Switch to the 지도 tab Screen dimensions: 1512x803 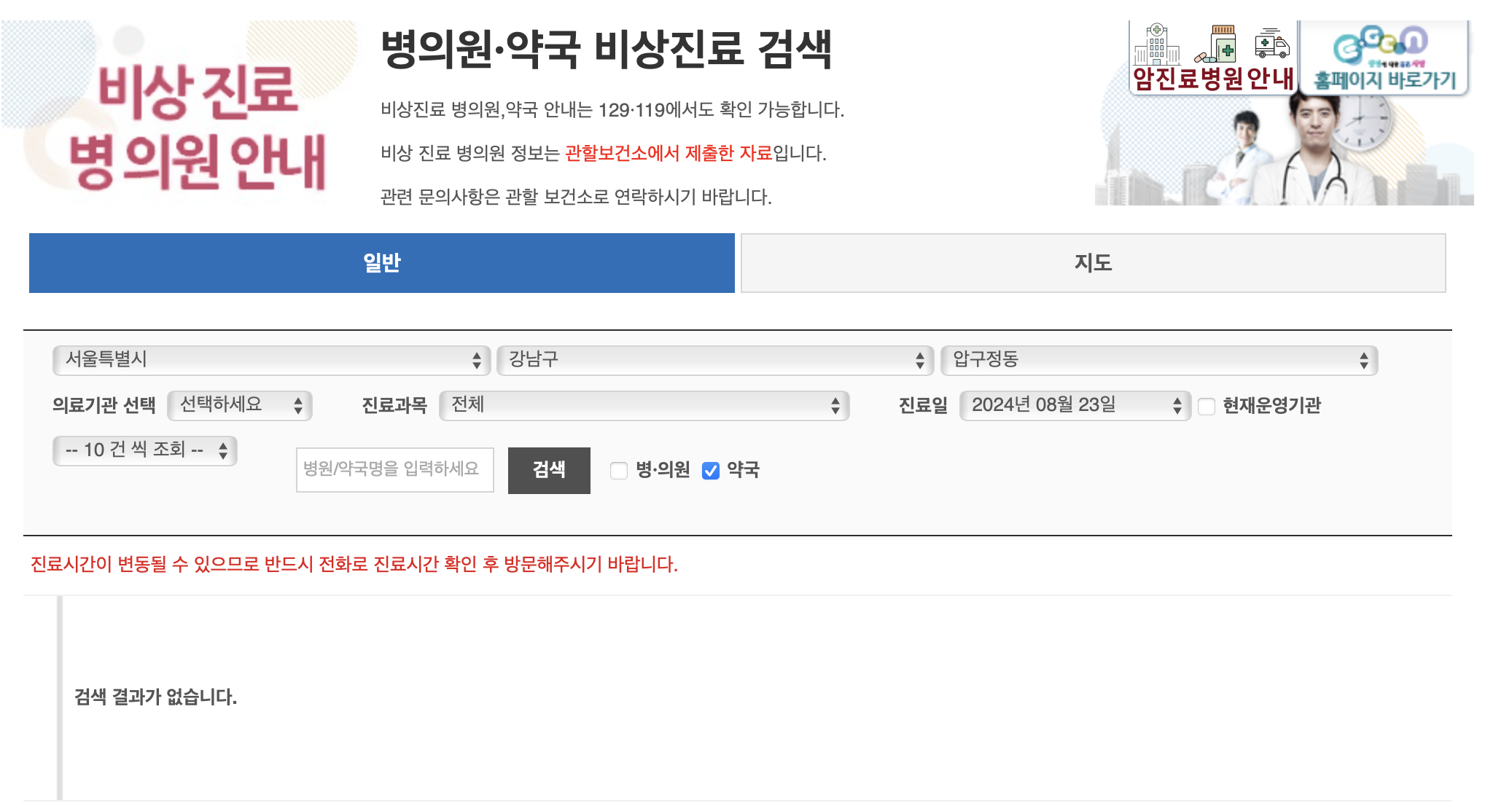1093,263
